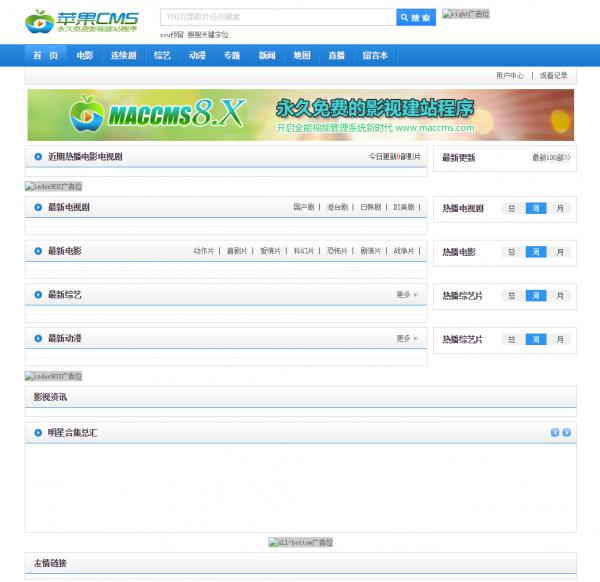Click the play icon beside 最新动漫
Screen dimensions: 600x582
(36, 339)
